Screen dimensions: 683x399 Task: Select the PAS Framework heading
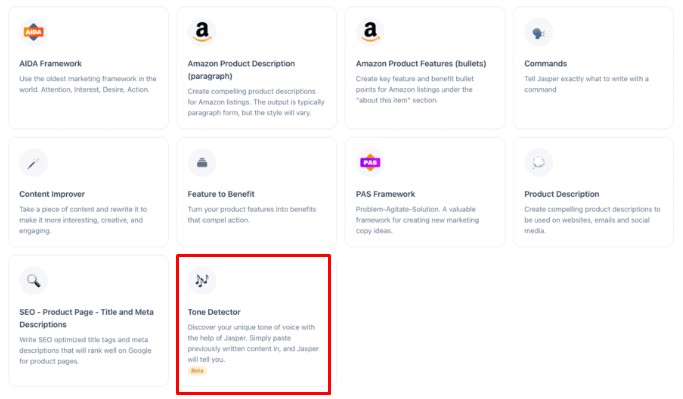click(x=385, y=194)
